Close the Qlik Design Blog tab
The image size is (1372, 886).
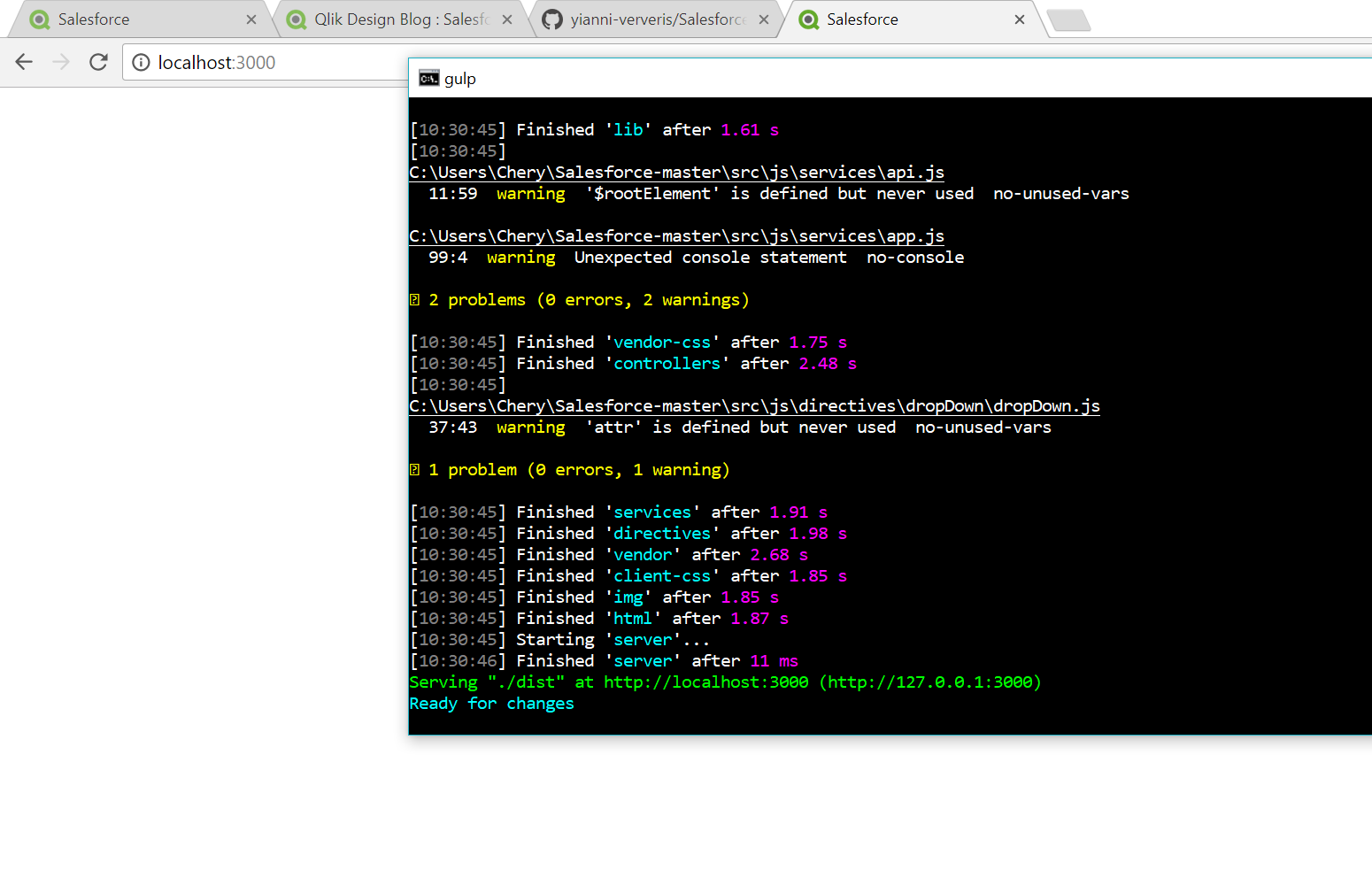tap(507, 19)
